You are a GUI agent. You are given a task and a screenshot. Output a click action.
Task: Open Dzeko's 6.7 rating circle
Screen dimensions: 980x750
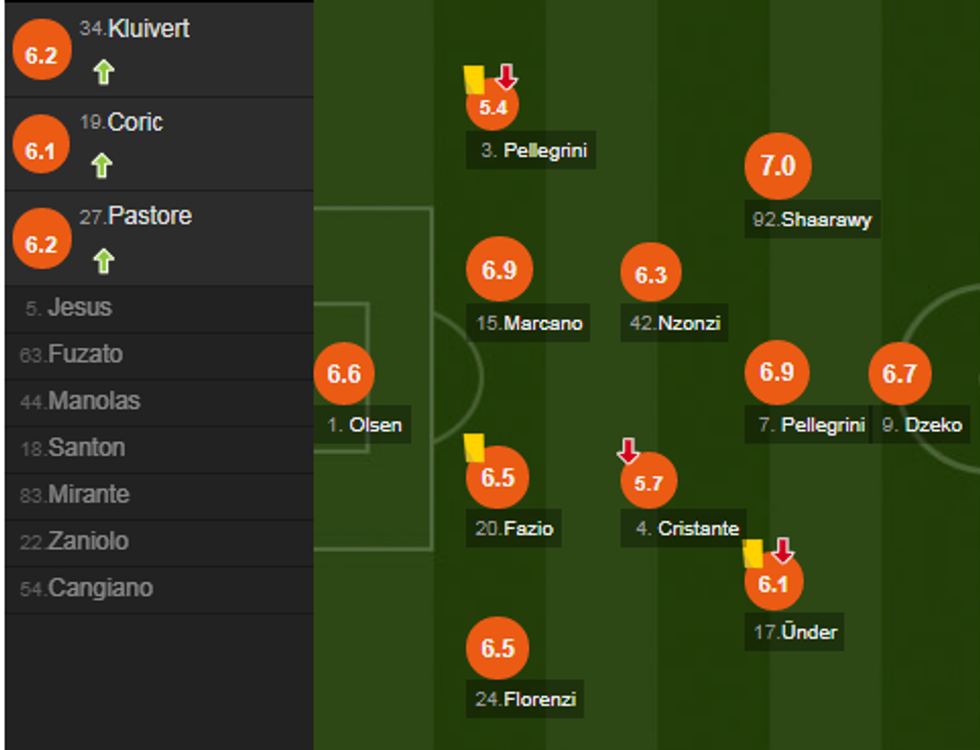pos(899,373)
